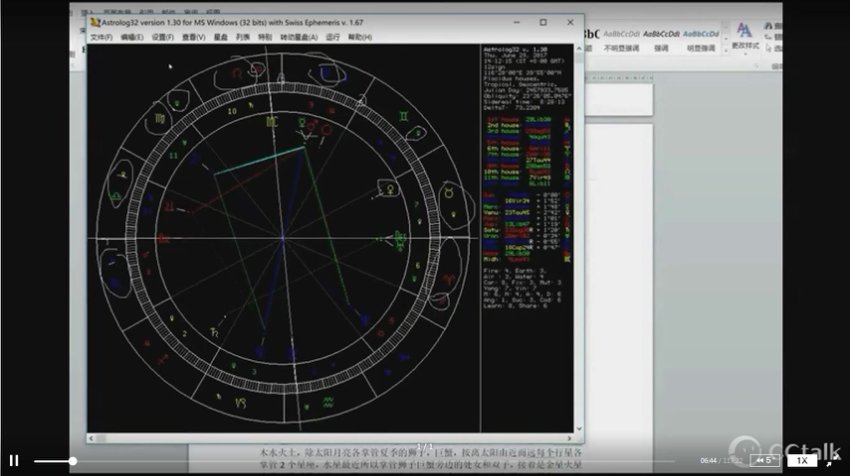Pause the video playback

[x=14, y=460]
